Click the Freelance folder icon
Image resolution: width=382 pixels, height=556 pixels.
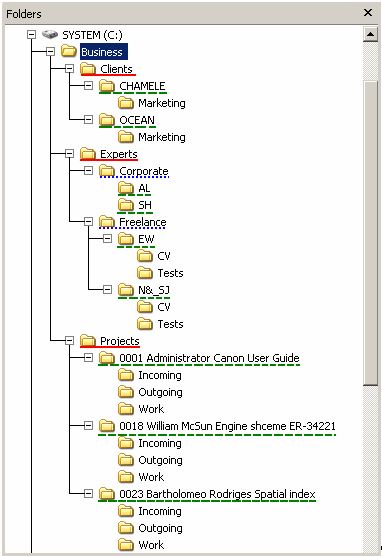[x=106, y=221]
